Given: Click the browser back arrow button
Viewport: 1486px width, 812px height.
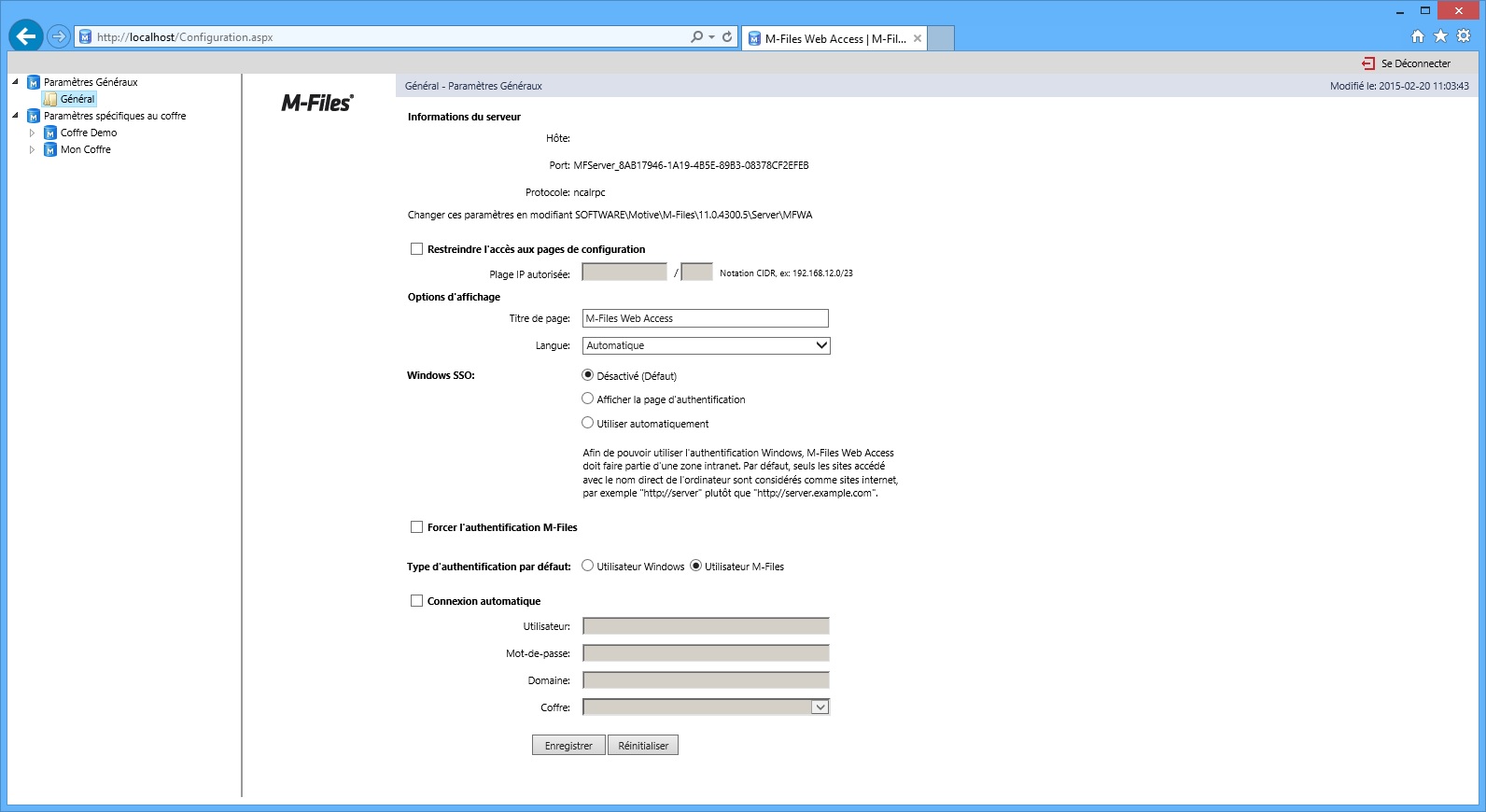Looking at the screenshot, I should pos(25,36).
